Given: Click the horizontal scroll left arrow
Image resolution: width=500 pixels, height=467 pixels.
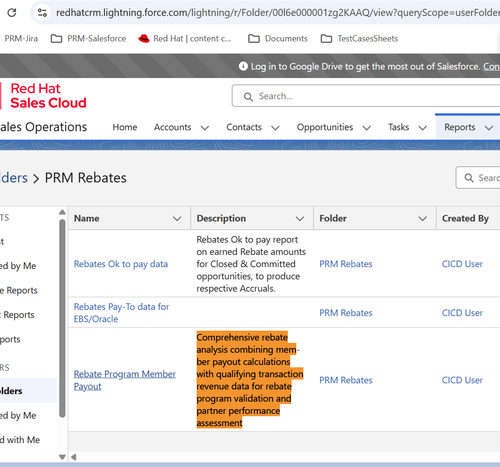Looking at the screenshot, I should coord(74,457).
